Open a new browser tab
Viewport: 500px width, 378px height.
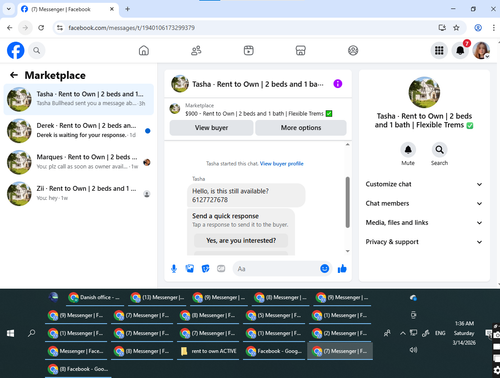(127, 9)
